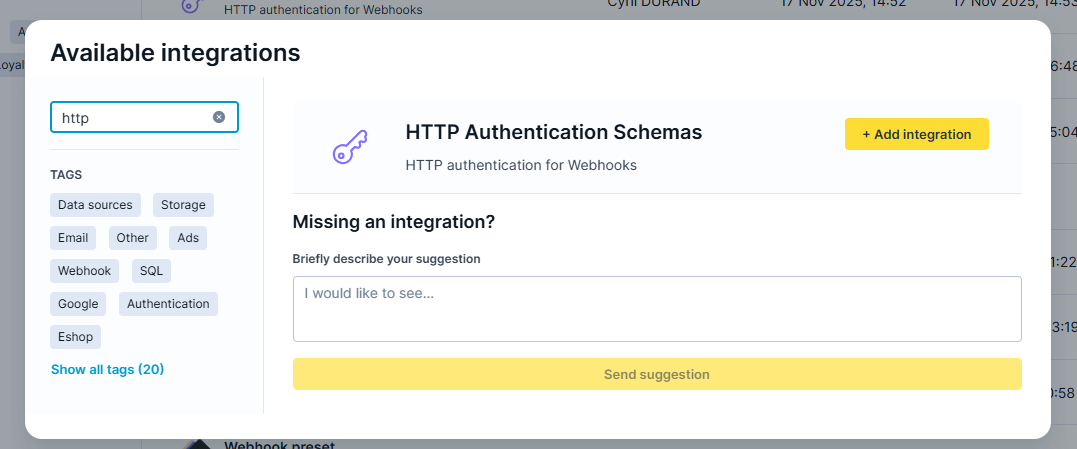Clear the http search field text
Screen dimensions: 1077x449
[219, 117]
